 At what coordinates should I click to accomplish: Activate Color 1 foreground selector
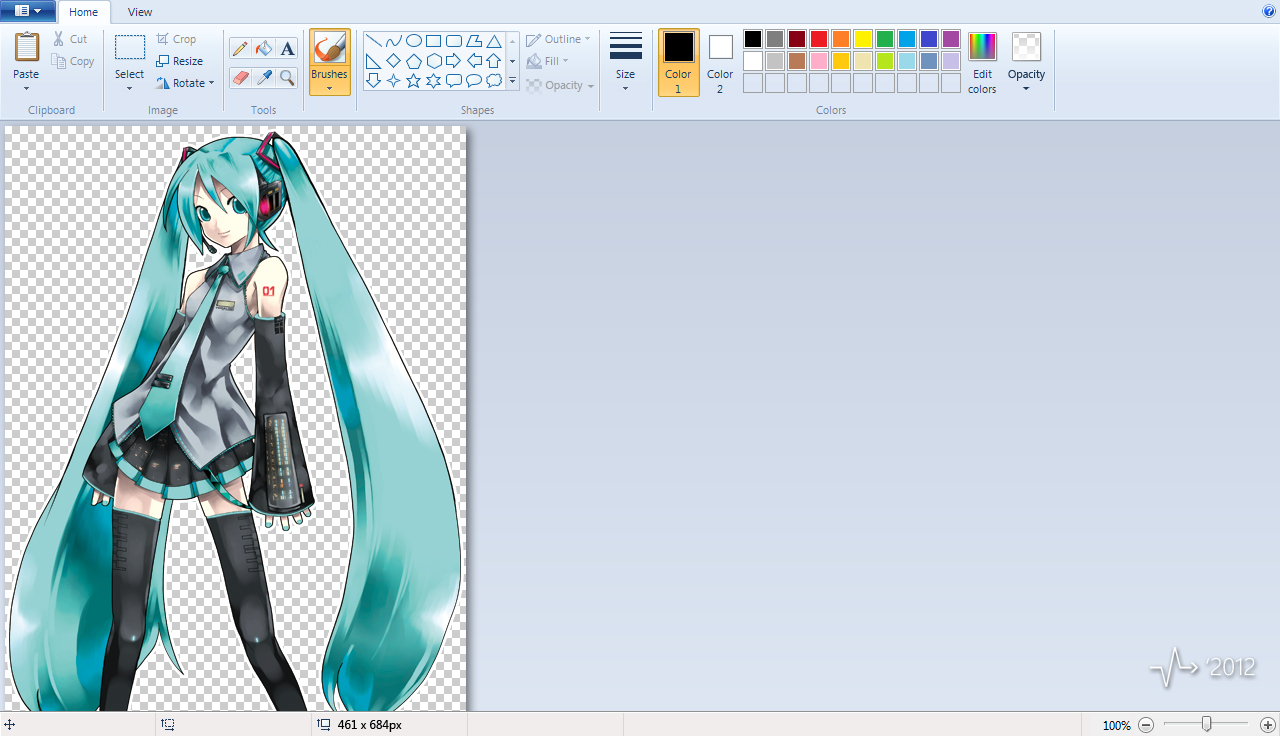[678, 62]
